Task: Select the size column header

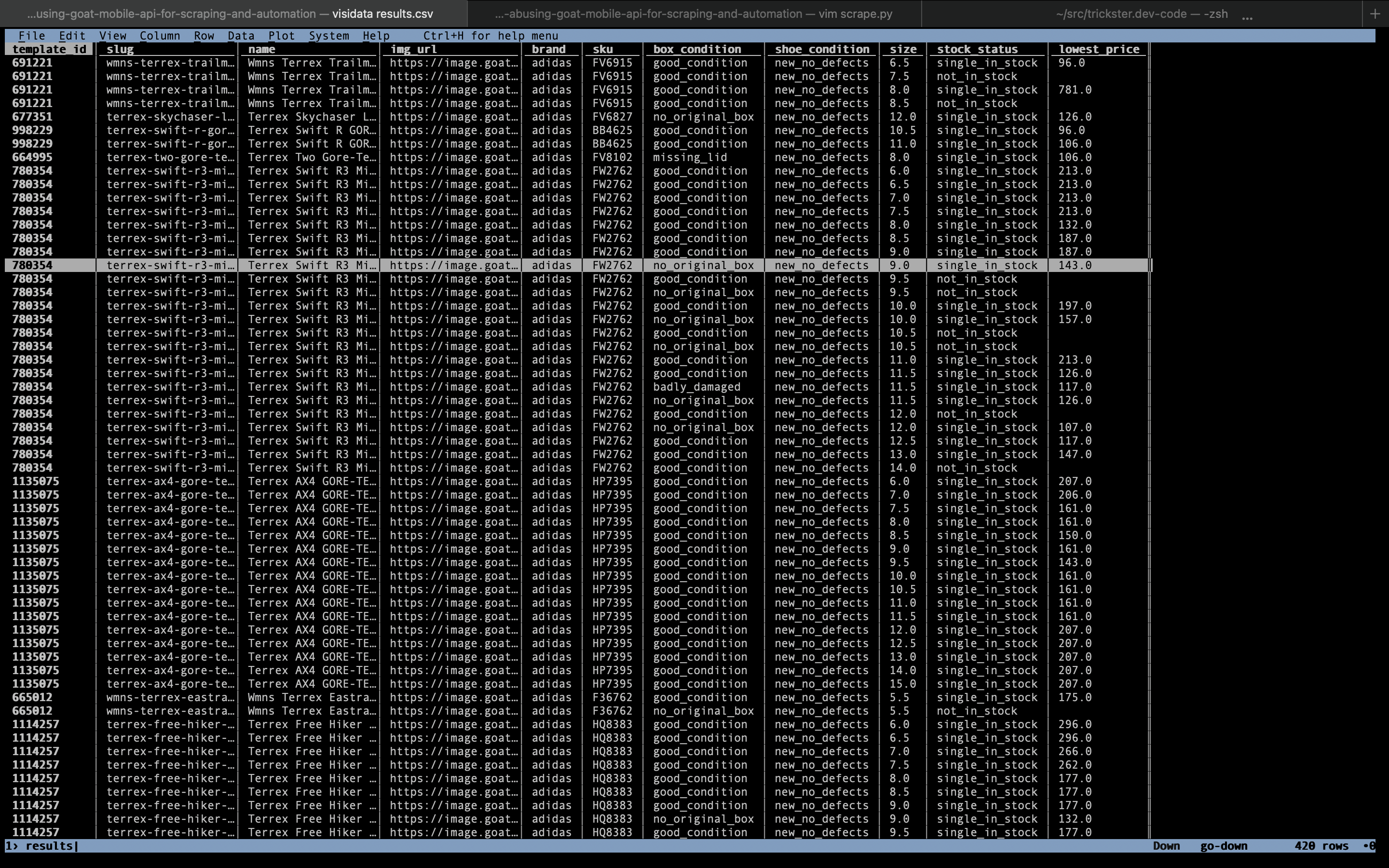Action: point(903,49)
